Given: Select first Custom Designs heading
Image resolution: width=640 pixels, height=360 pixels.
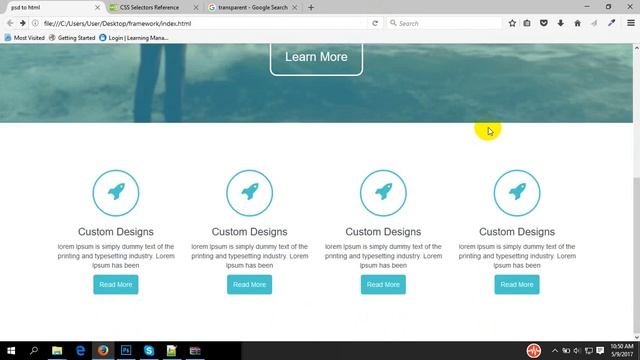Looking at the screenshot, I should (x=116, y=232).
